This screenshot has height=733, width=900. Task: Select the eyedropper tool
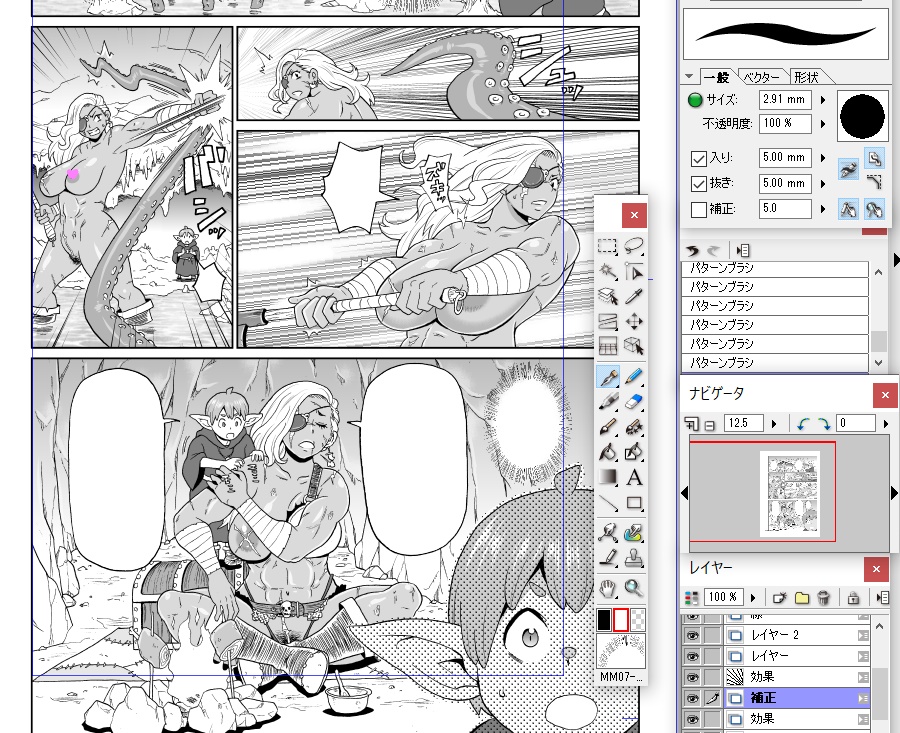click(x=634, y=296)
